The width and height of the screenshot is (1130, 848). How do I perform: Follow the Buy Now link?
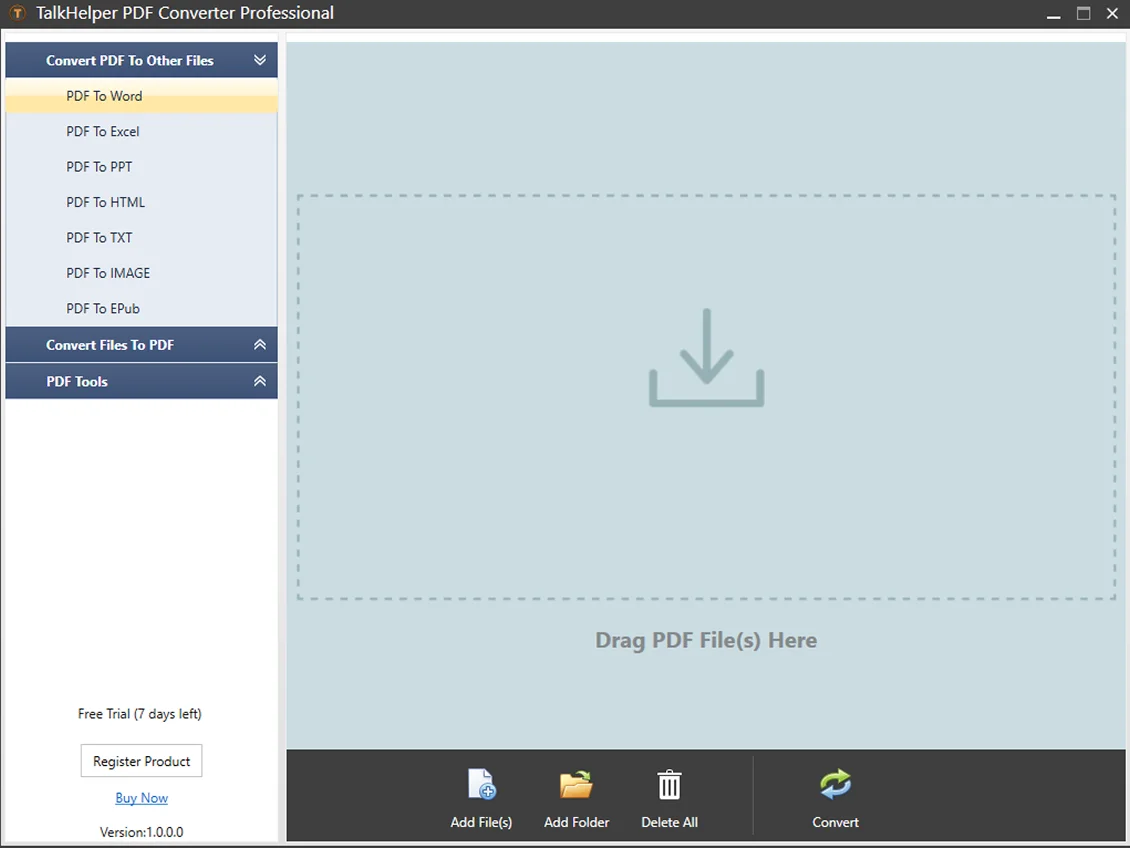(x=141, y=798)
